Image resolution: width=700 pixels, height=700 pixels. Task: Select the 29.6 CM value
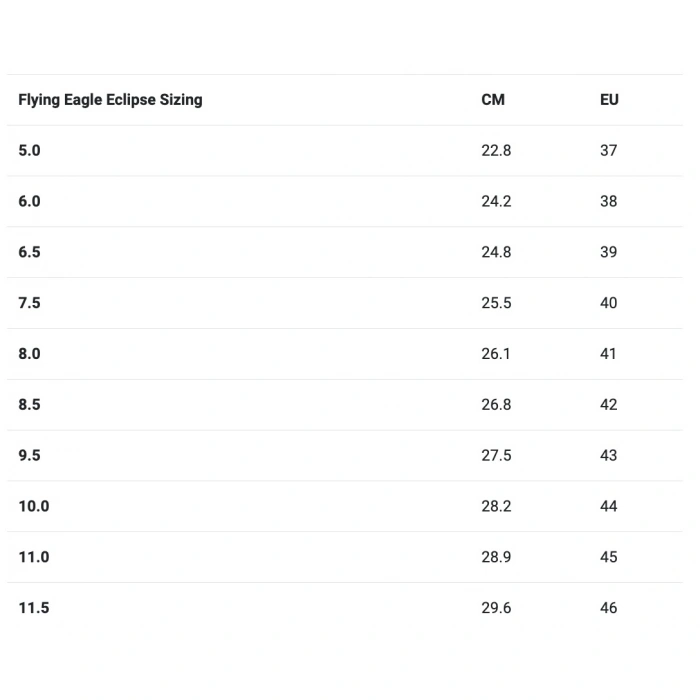496,608
